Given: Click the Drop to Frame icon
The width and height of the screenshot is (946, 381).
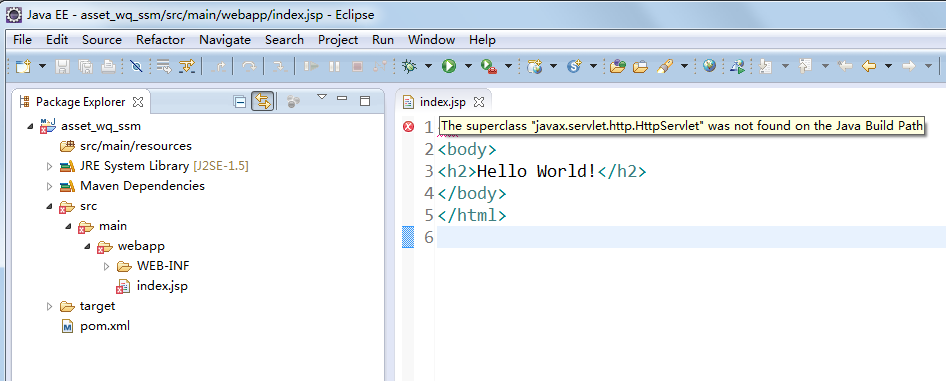Looking at the screenshot, I should 164,66.
